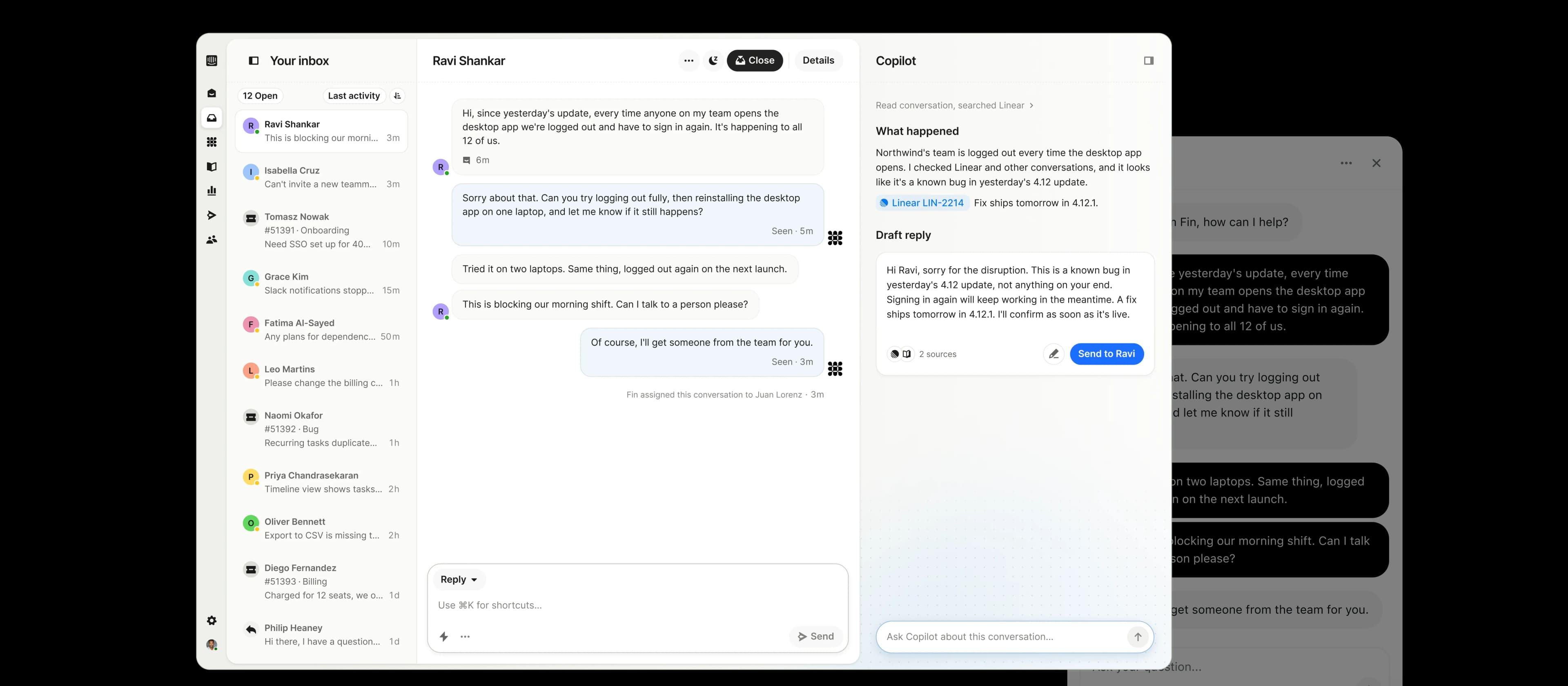Toggle sort order icon next to Last activity
Screen dimensions: 1568x686
(397, 96)
